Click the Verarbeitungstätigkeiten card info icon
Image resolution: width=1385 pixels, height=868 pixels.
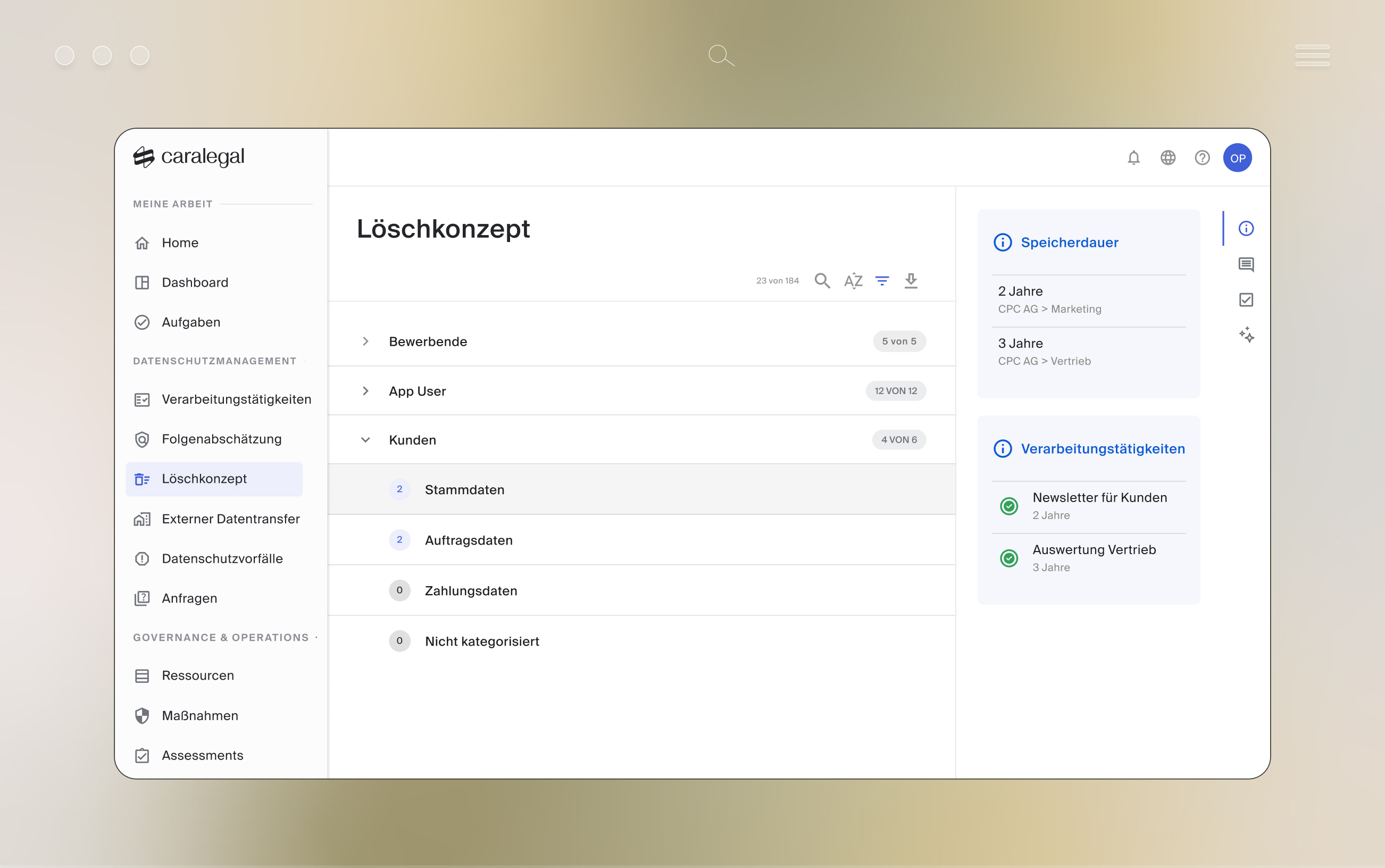coord(1002,448)
